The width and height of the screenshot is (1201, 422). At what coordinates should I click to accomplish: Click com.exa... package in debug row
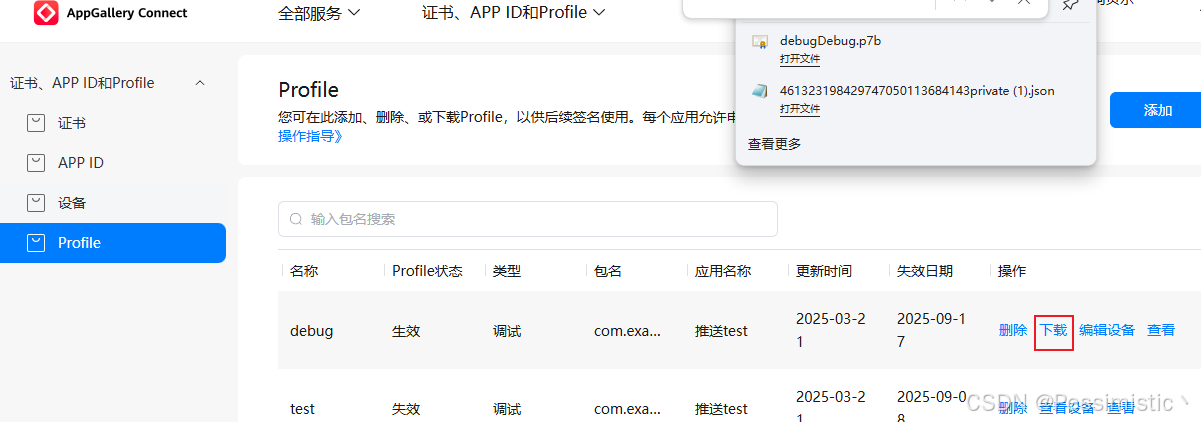coord(627,330)
